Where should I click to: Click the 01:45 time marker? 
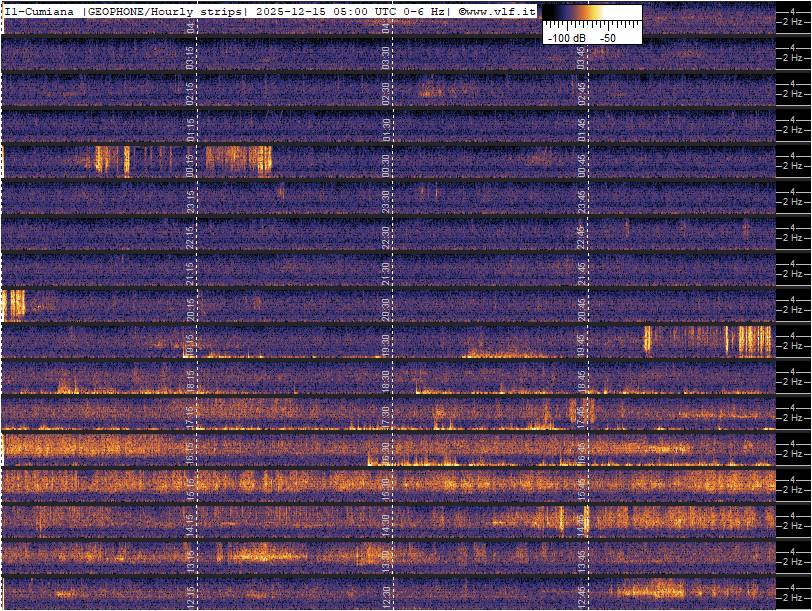581,130
